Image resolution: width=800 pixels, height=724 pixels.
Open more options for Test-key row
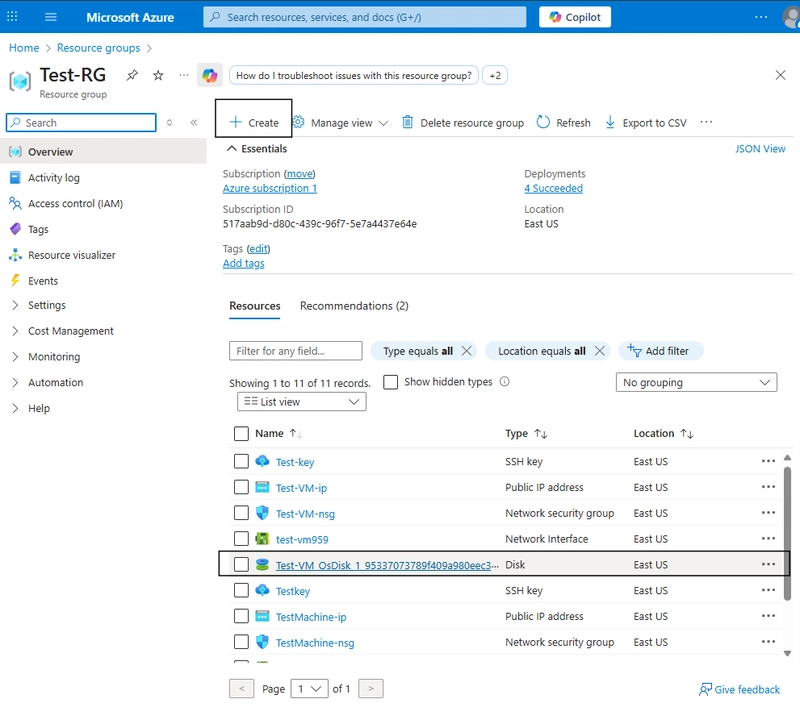[768, 461]
